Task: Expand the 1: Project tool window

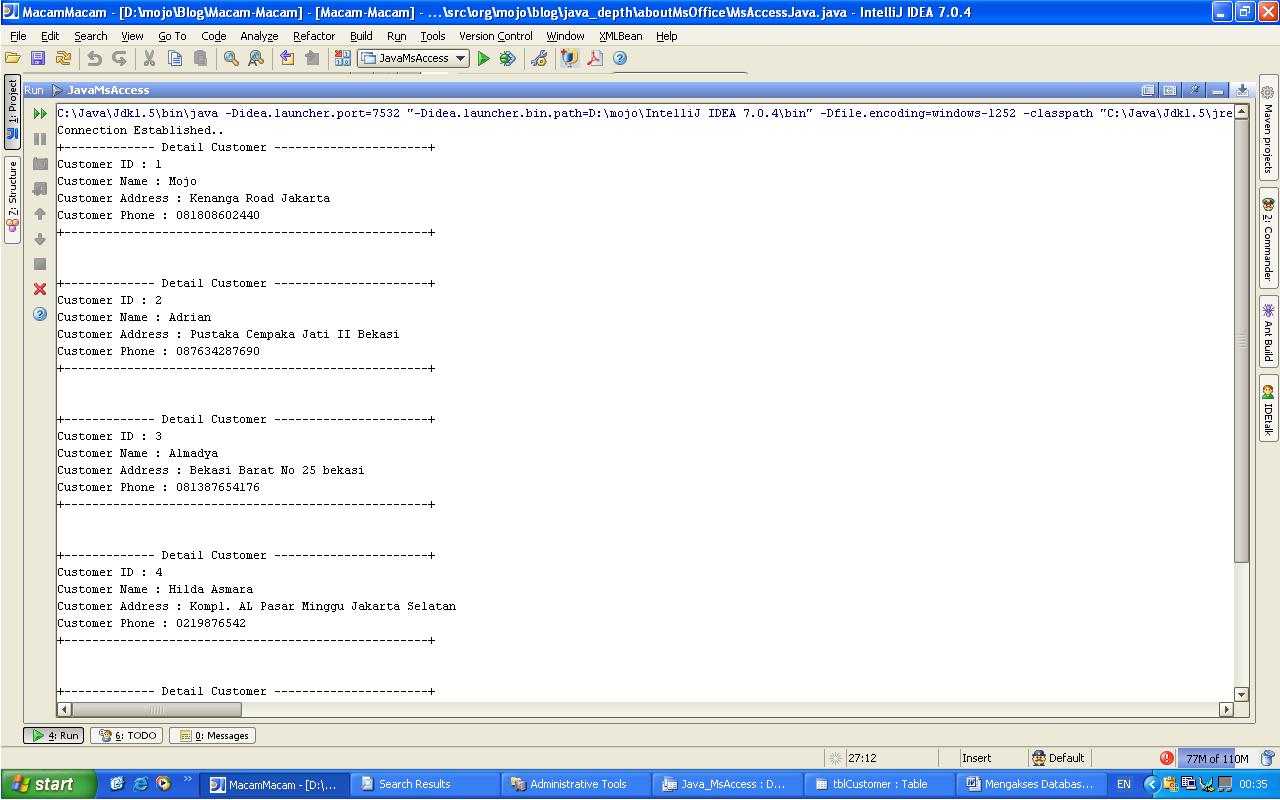Action: point(13,111)
